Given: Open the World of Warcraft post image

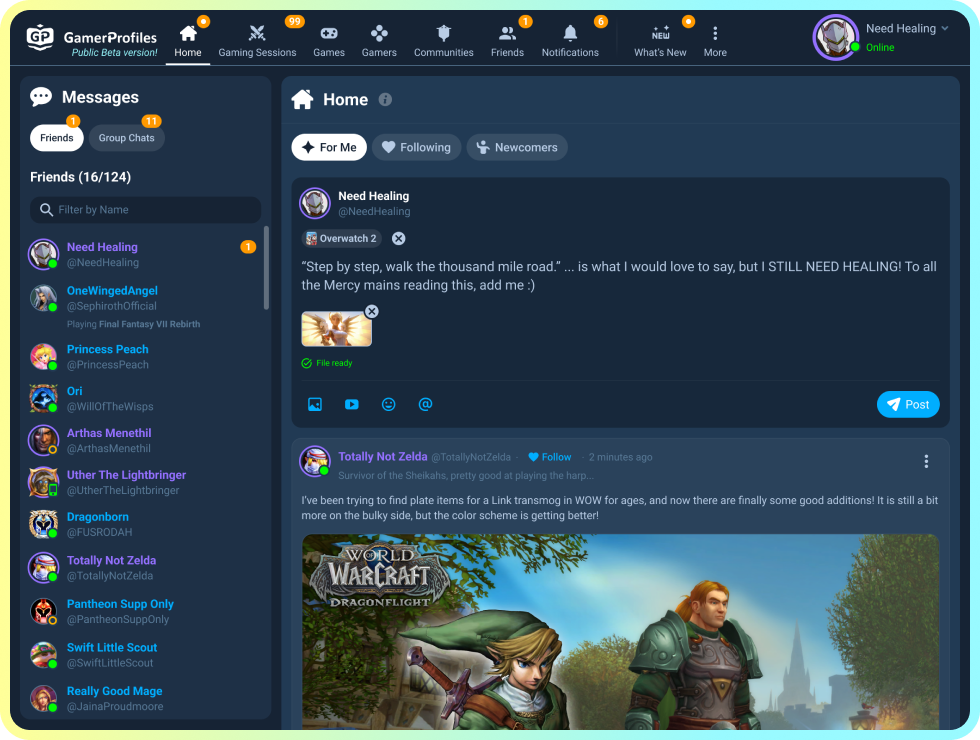Looking at the screenshot, I should (x=620, y=631).
